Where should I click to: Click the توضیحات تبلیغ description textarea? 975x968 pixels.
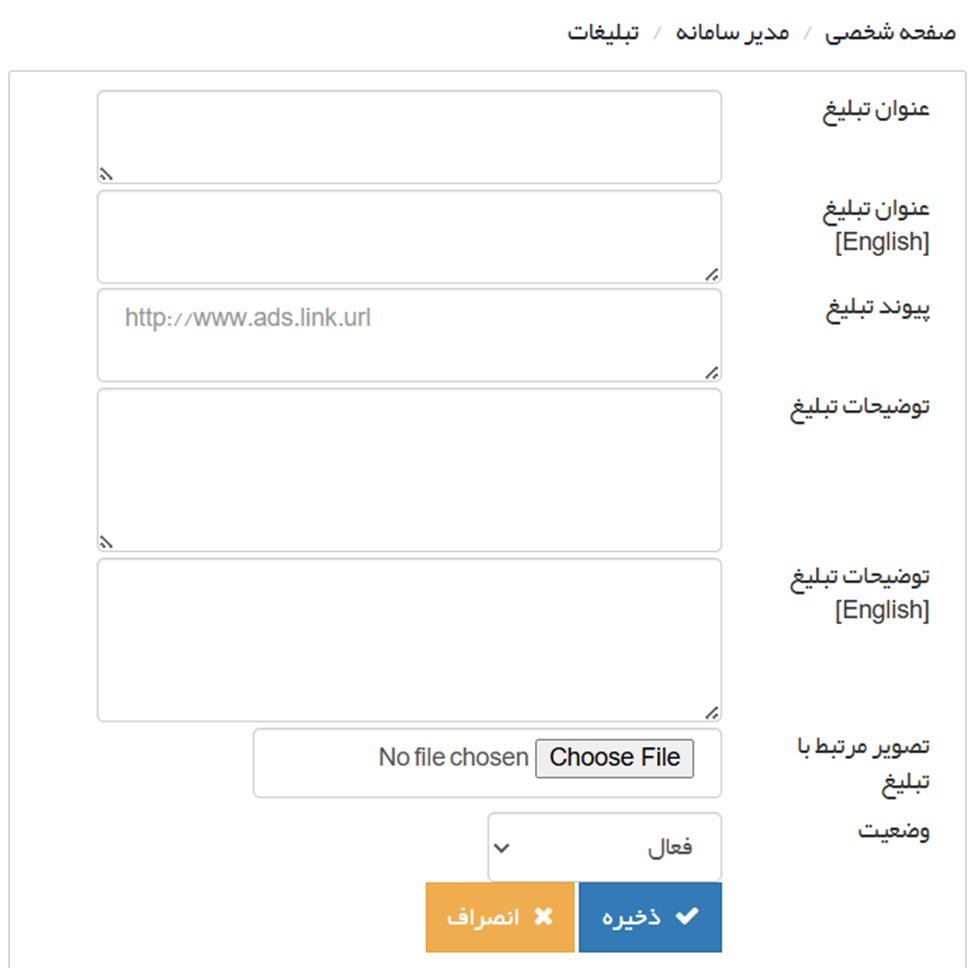pyautogui.click(x=409, y=469)
